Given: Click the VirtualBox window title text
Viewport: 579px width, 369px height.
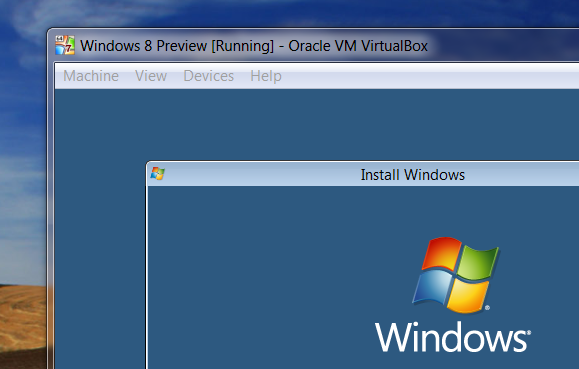Looking at the screenshot, I should (x=254, y=46).
